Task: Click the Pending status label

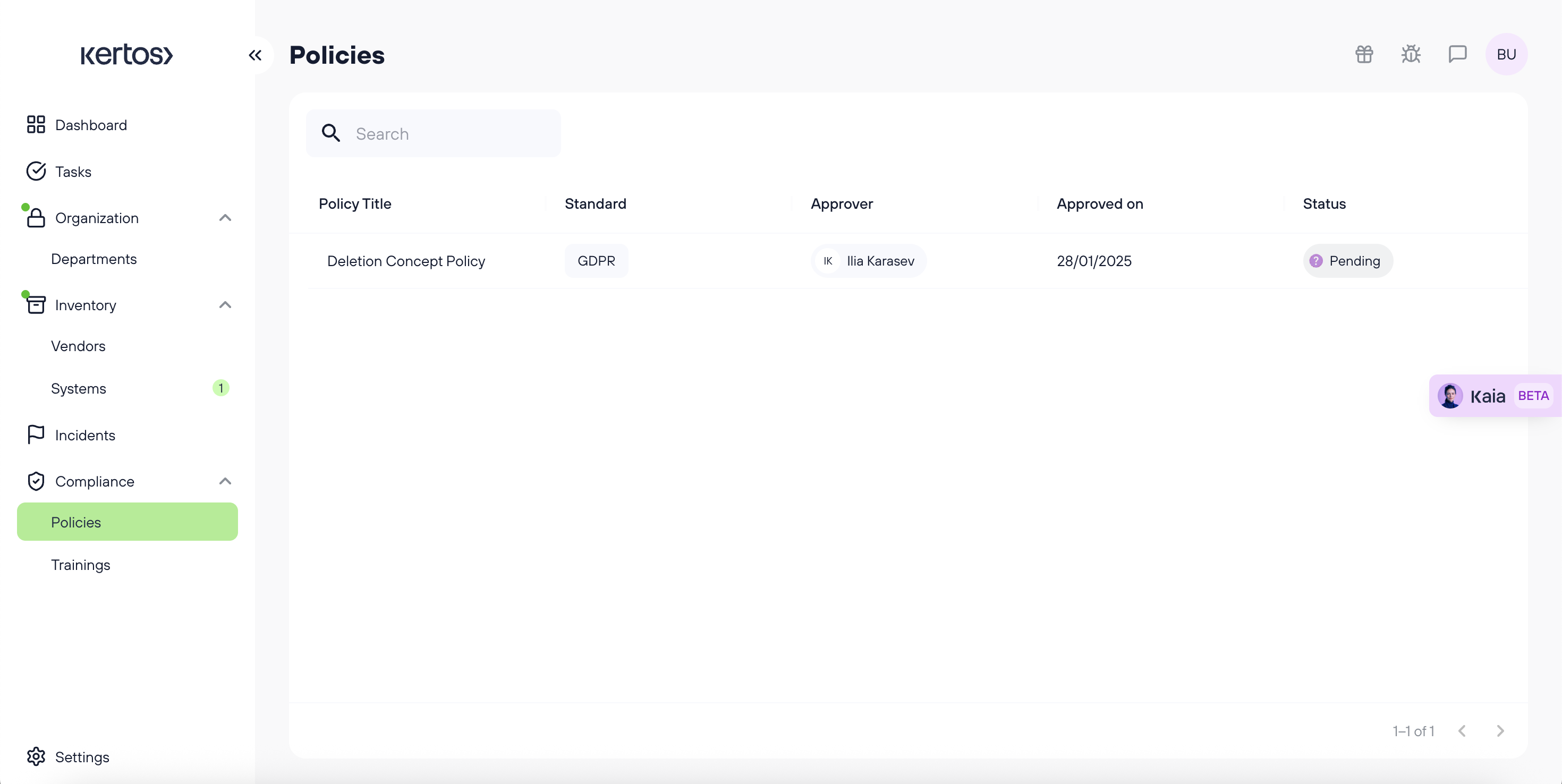Action: pos(1355,261)
